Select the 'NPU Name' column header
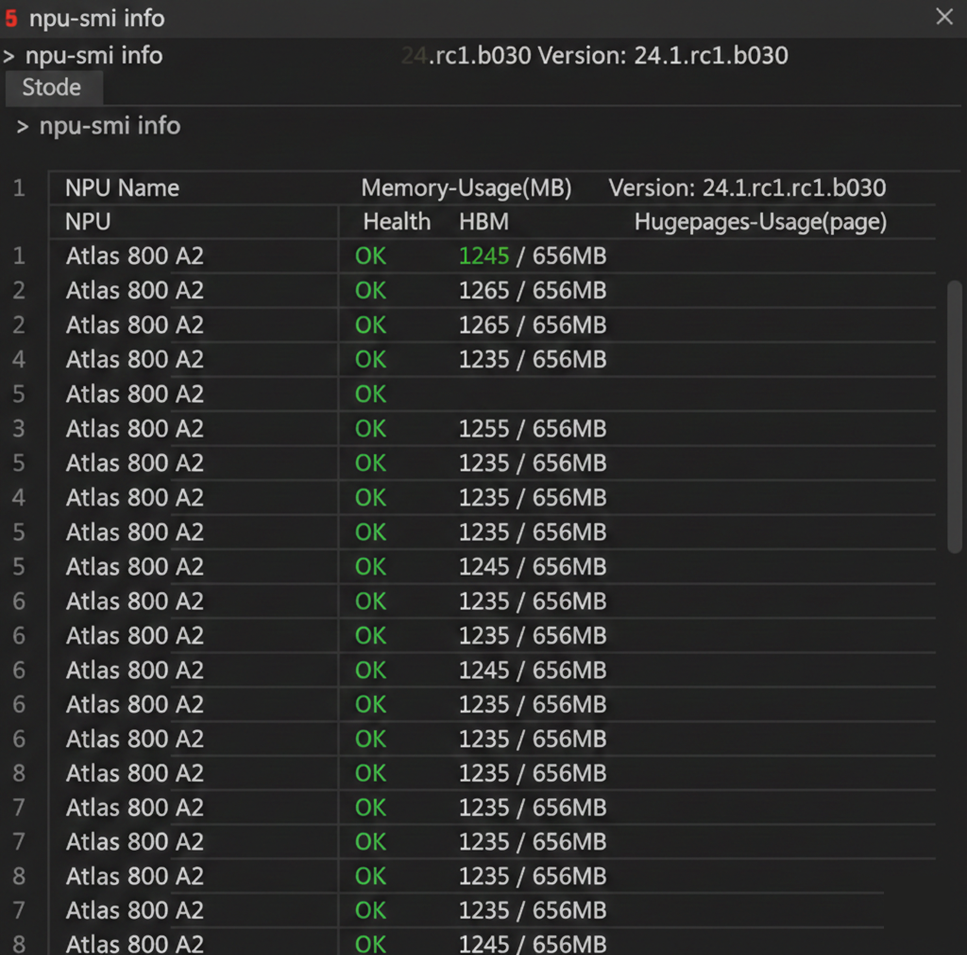The height and width of the screenshot is (955, 967). pos(122,188)
